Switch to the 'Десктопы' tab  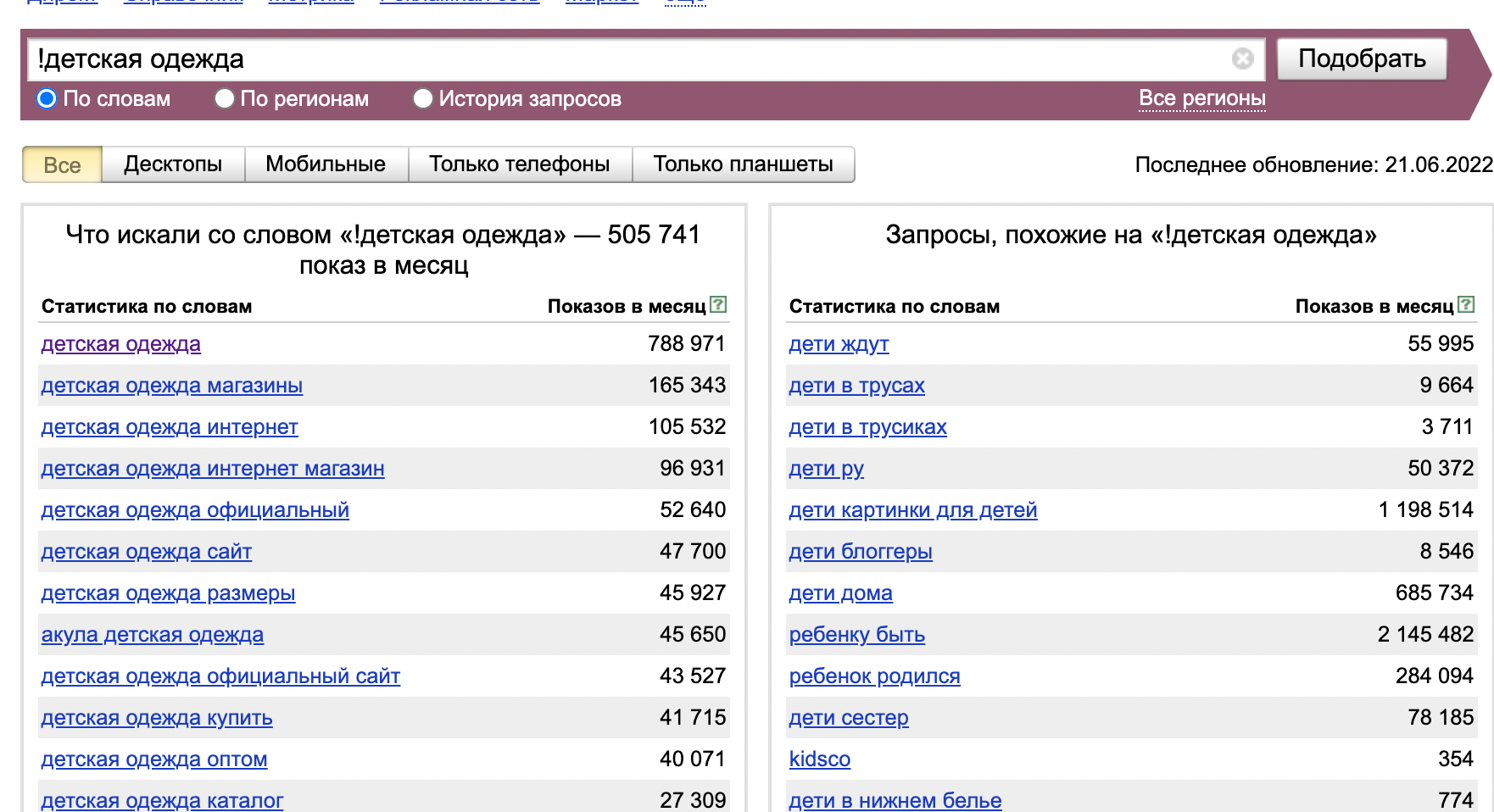point(173,164)
